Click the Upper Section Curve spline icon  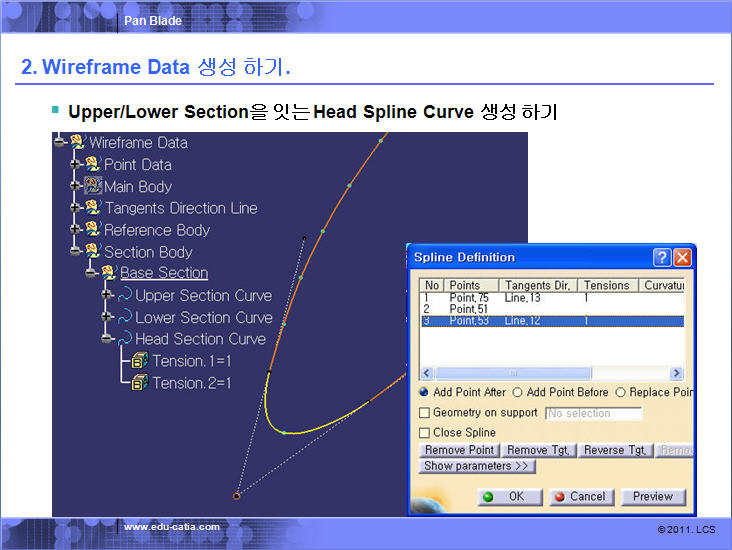coord(125,296)
